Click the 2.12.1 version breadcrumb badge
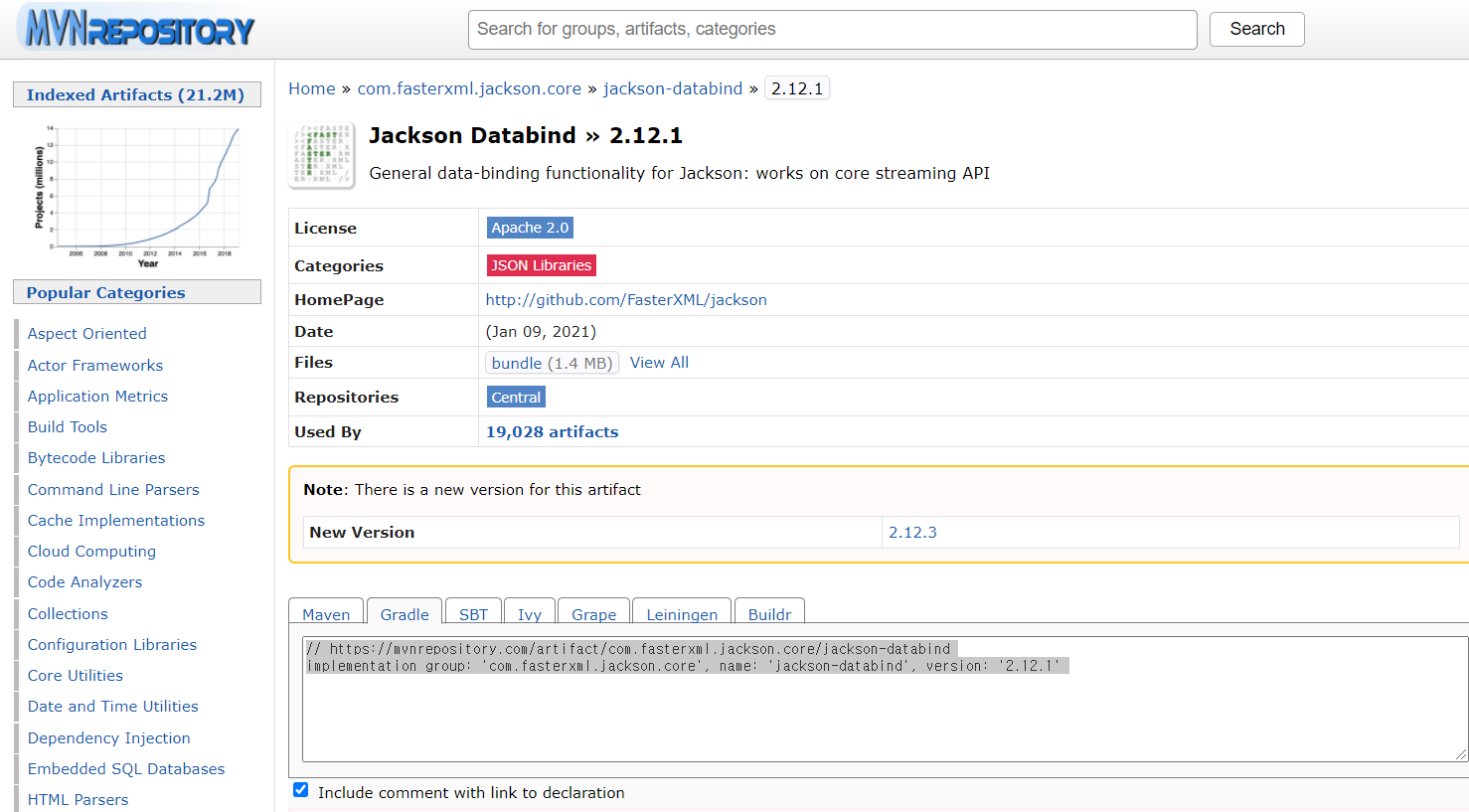 (797, 88)
